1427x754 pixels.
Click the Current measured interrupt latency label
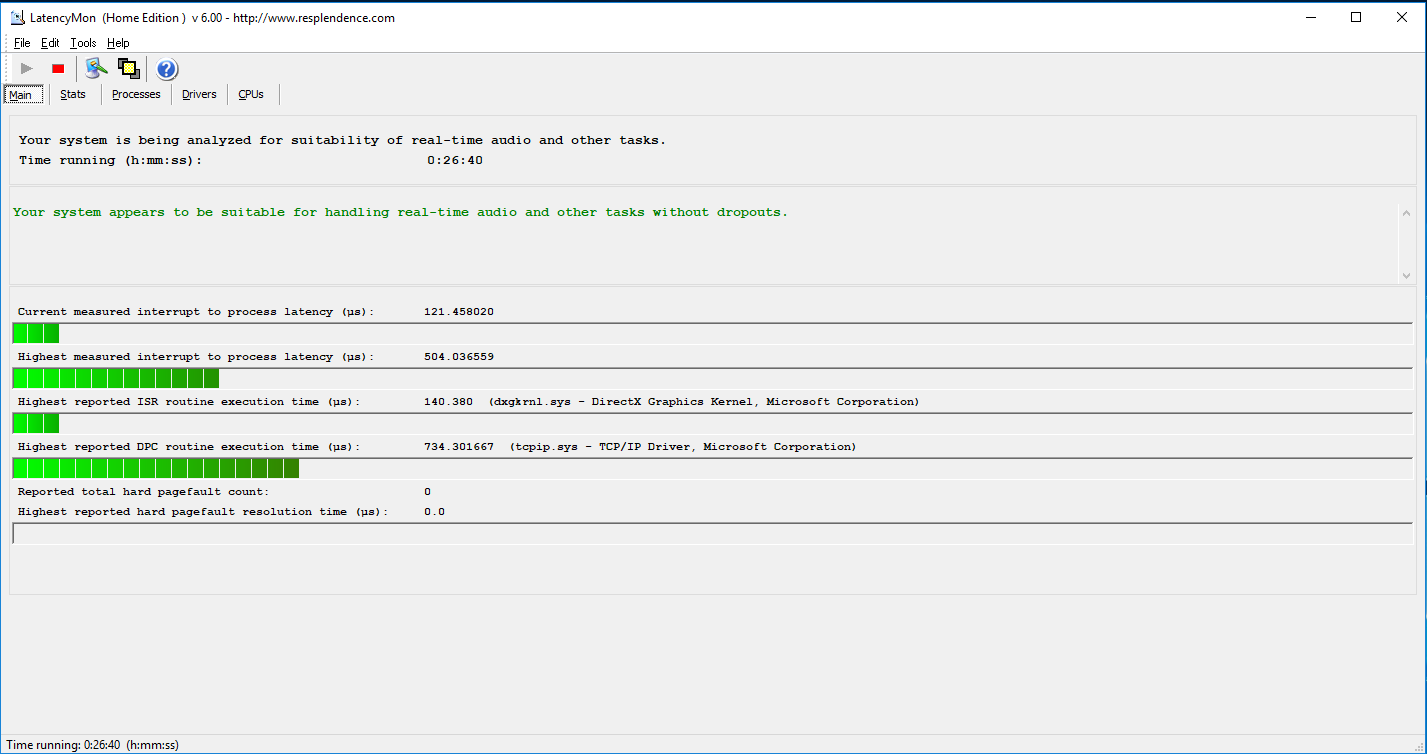pyautogui.click(x=196, y=312)
